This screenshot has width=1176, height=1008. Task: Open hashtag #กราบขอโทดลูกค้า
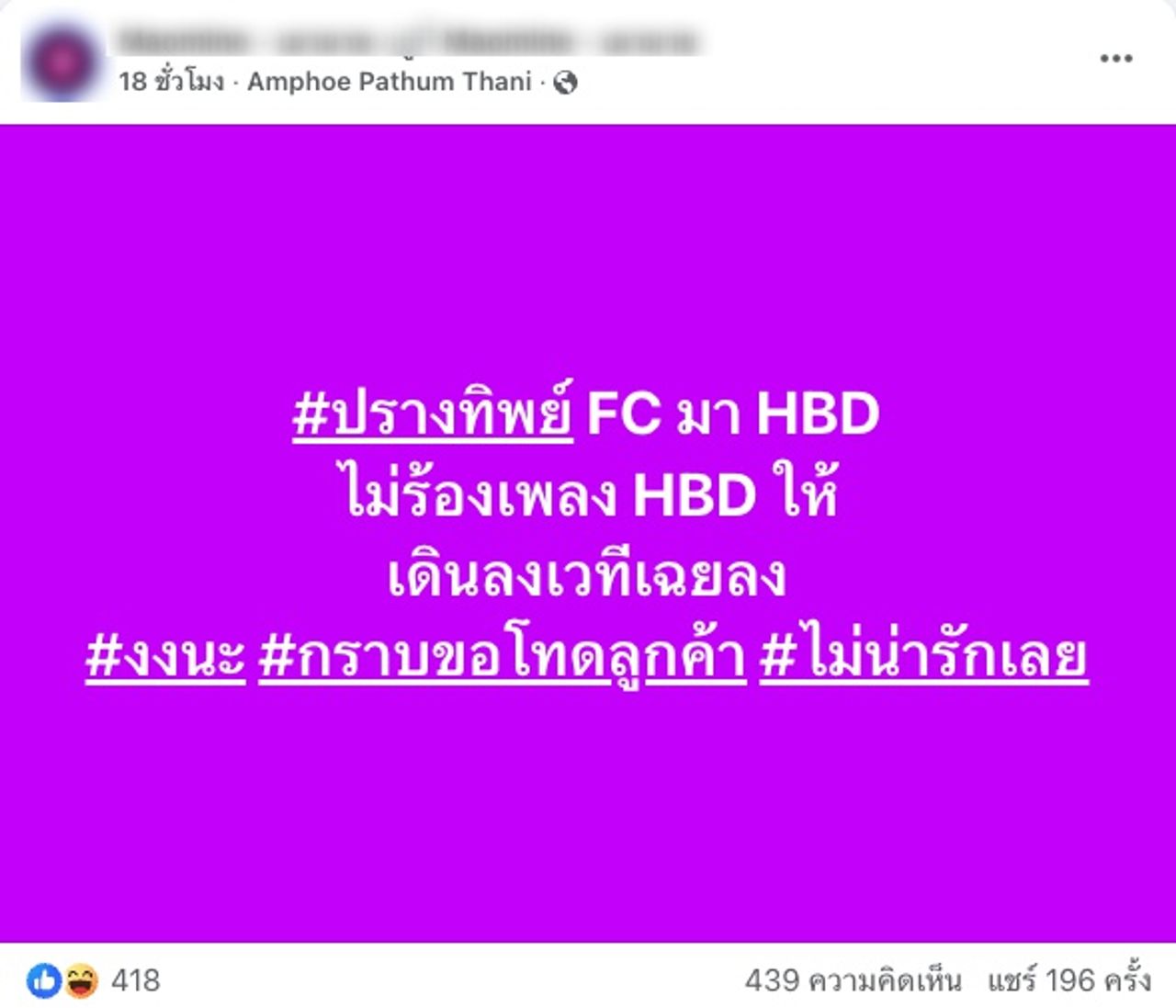pos(503,656)
